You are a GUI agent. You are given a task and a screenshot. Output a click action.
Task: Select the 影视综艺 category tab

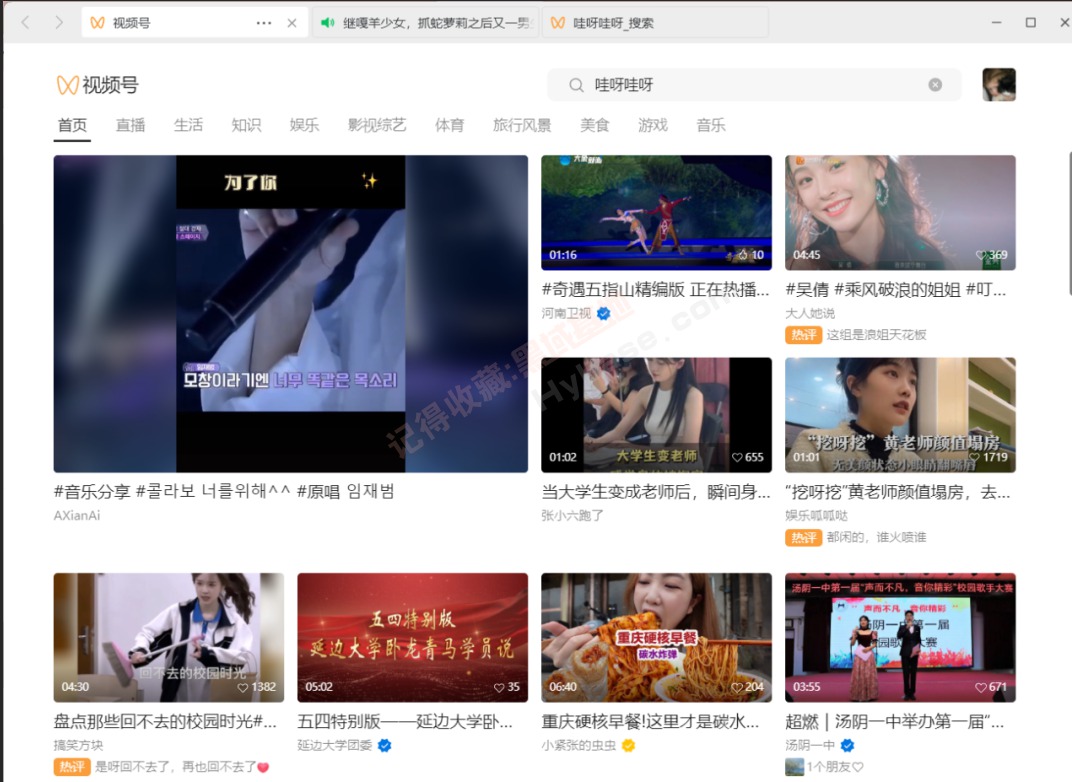click(377, 125)
